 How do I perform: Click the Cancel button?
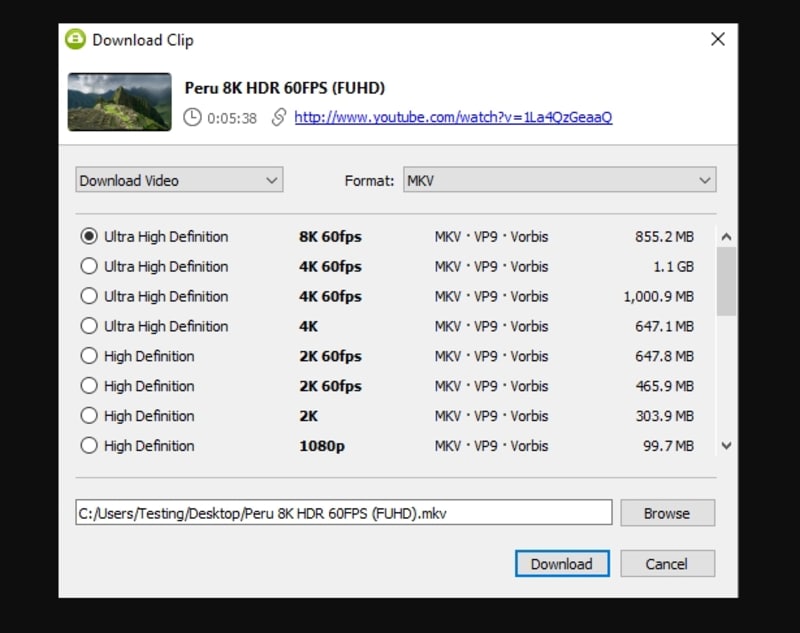click(x=667, y=564)
